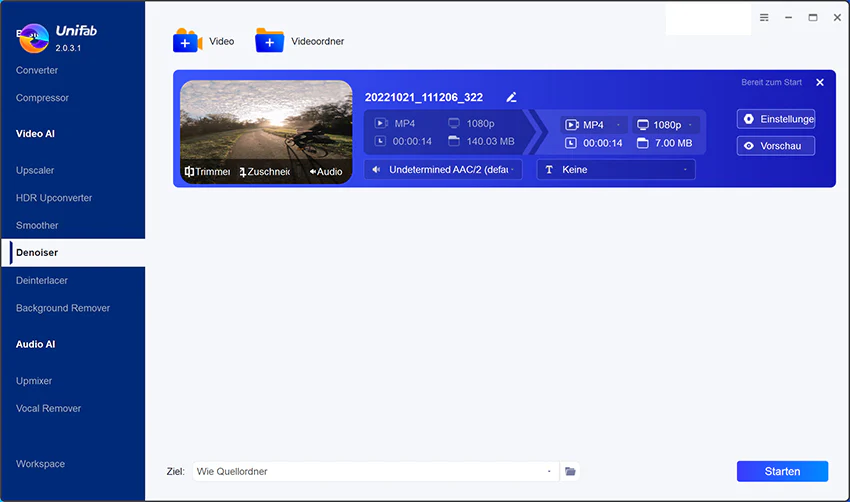
Task: Expand the output 1080p resolution dropdown
Action: coord(666,125)
